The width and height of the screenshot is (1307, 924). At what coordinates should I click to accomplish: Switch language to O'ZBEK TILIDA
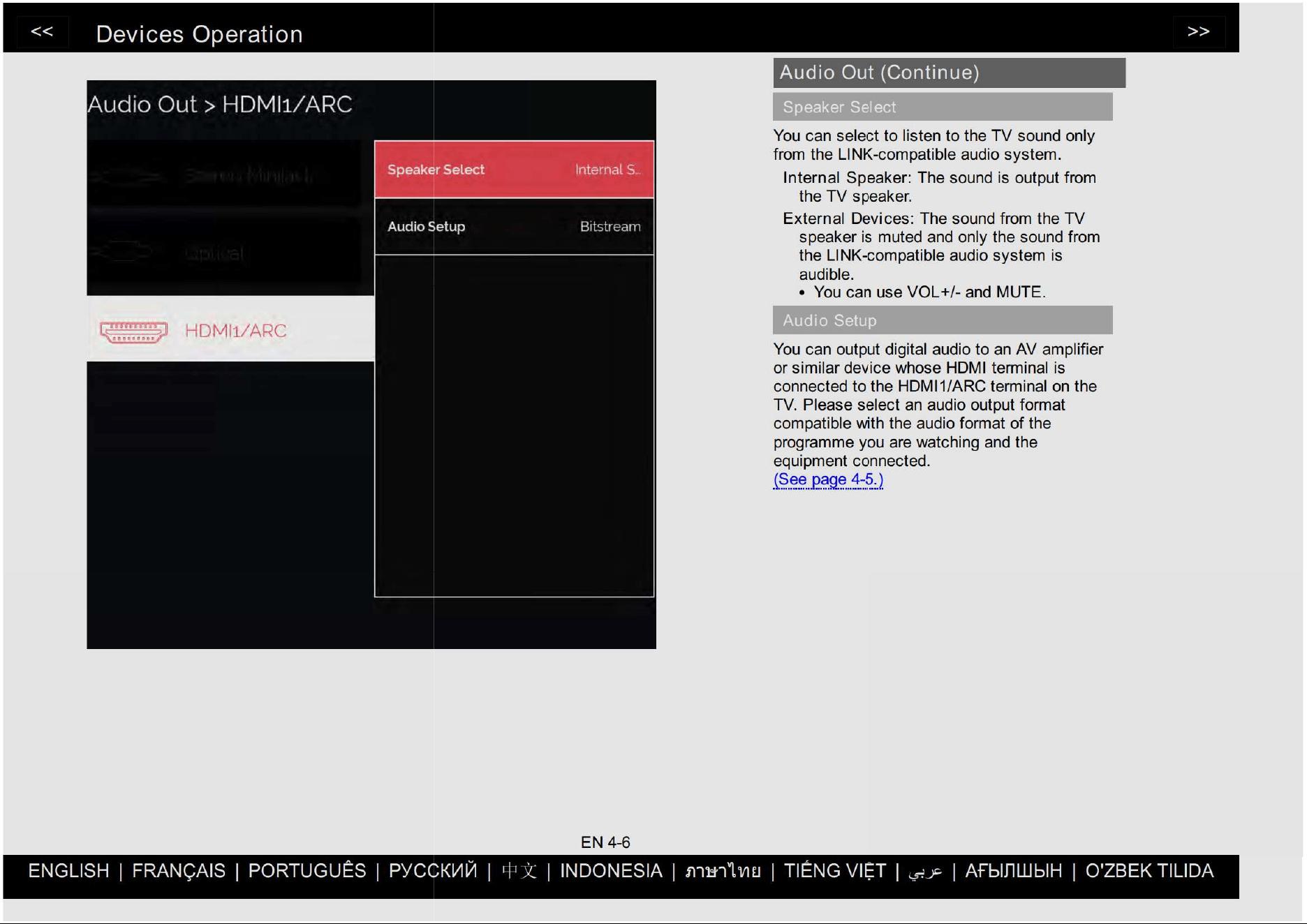pyautogui.click(x=1149, y=871)
